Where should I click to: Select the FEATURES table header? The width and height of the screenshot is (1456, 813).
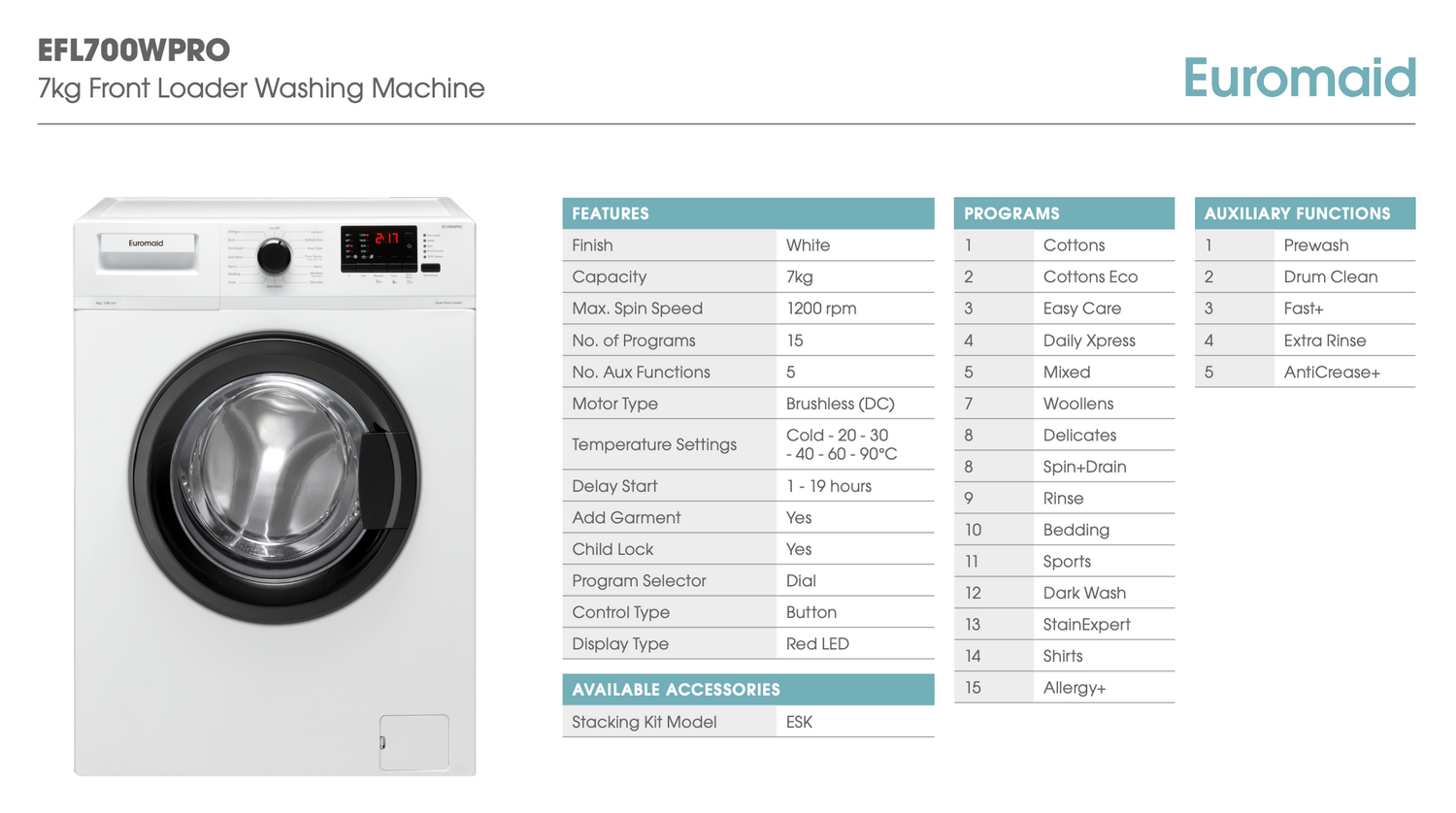(x=748, y=213)
